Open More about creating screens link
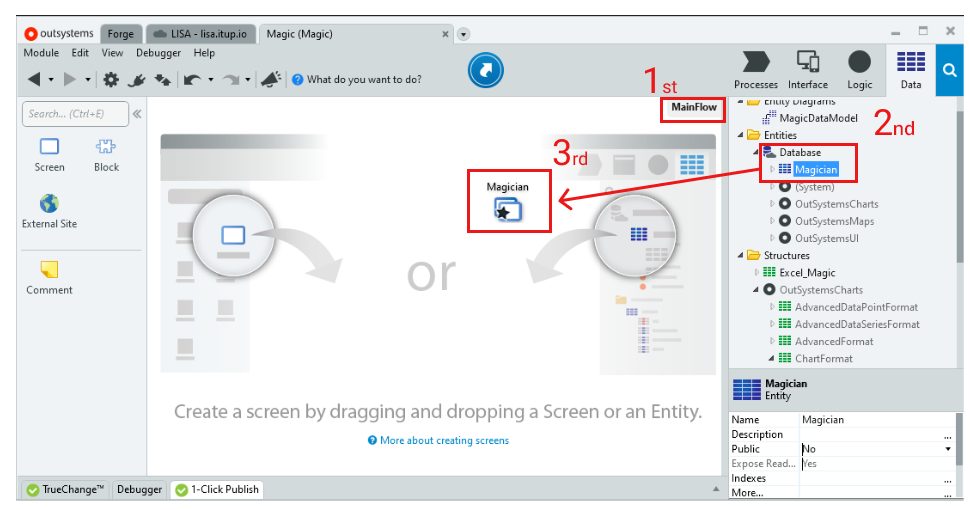 pos(444,440)
